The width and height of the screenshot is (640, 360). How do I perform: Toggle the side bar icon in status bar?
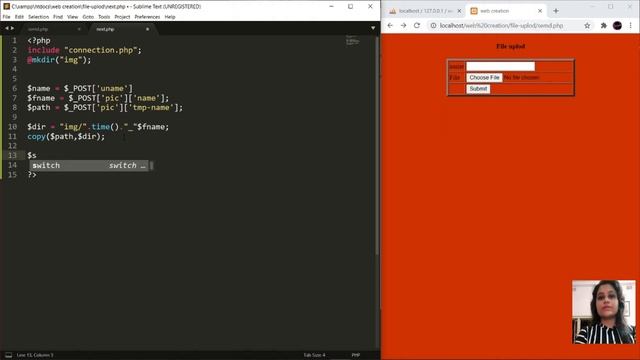tap(8, 355)
